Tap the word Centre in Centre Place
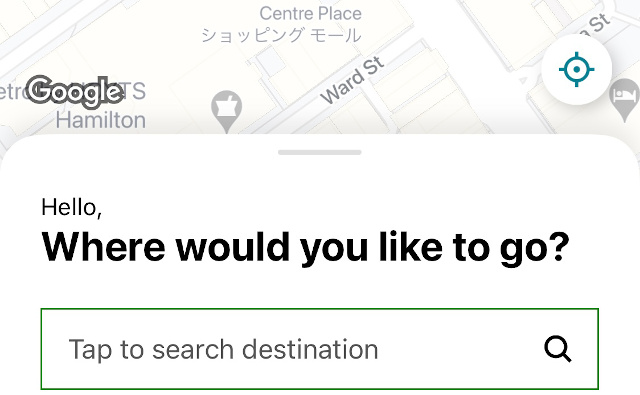The image size is (640, 395). point(287,13)
